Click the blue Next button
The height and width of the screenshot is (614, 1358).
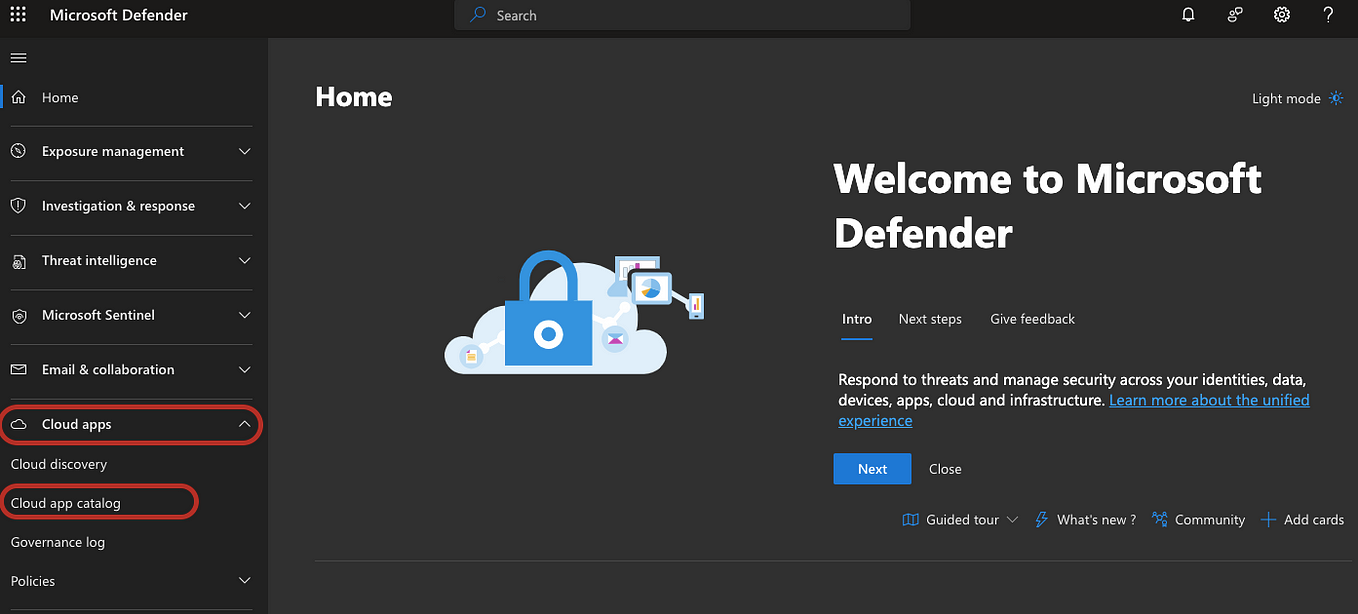pyautogui.click(x=872, y=469)
